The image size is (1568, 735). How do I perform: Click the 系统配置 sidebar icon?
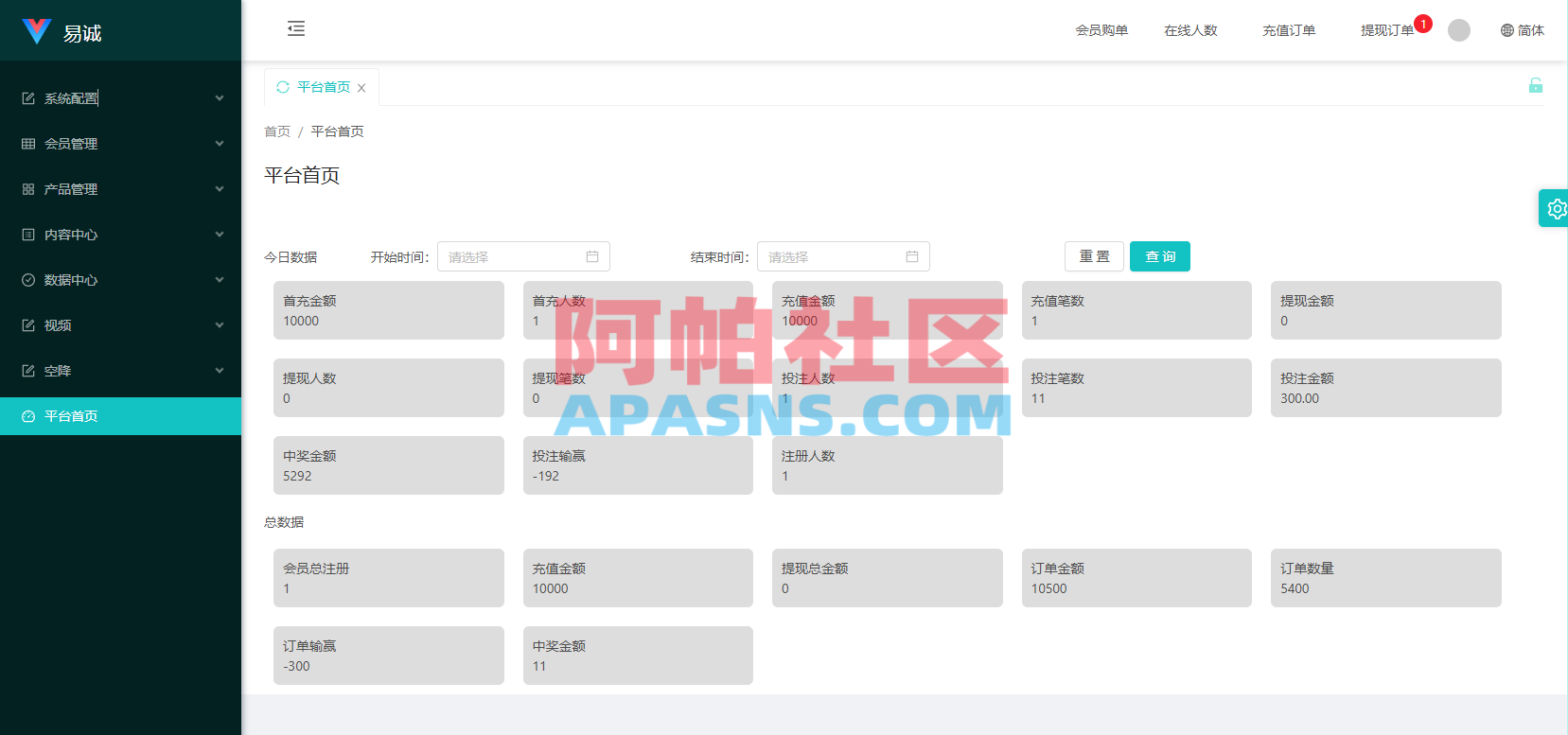pyautogui.click(x=28, y=98)
